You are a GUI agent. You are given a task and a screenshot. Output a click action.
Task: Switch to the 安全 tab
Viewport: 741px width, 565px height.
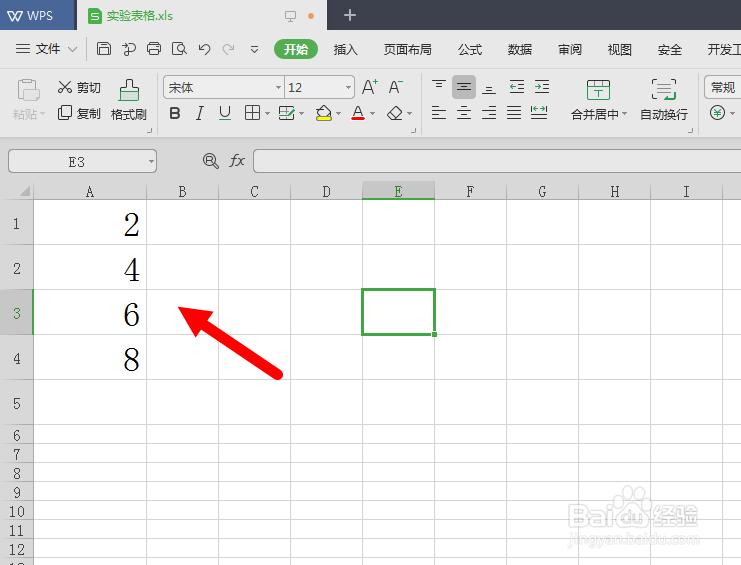(x=670, y=49)
